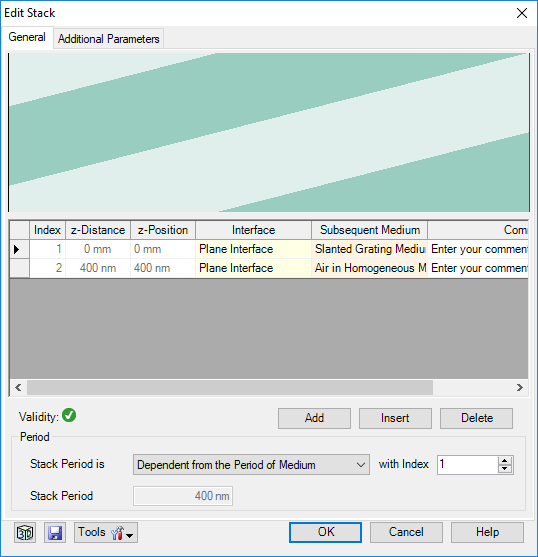The image size is (538, 557).
Task: Close the Edit Stack dialog
Action: point(522,13)
